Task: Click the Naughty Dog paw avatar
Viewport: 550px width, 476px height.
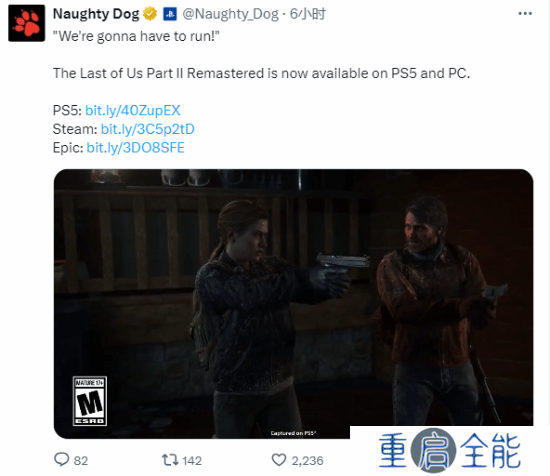Action: (27, 23)
